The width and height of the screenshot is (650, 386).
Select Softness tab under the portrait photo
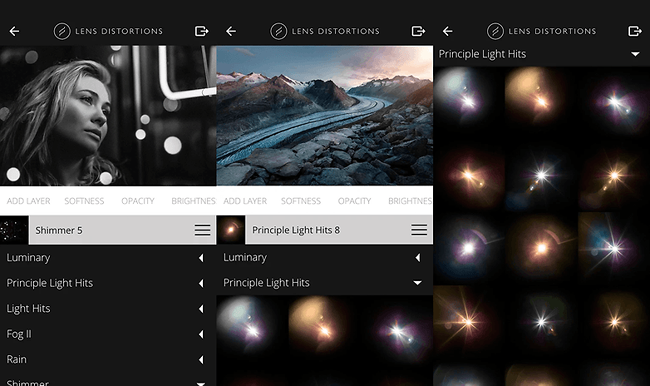[x=84, y=201]
